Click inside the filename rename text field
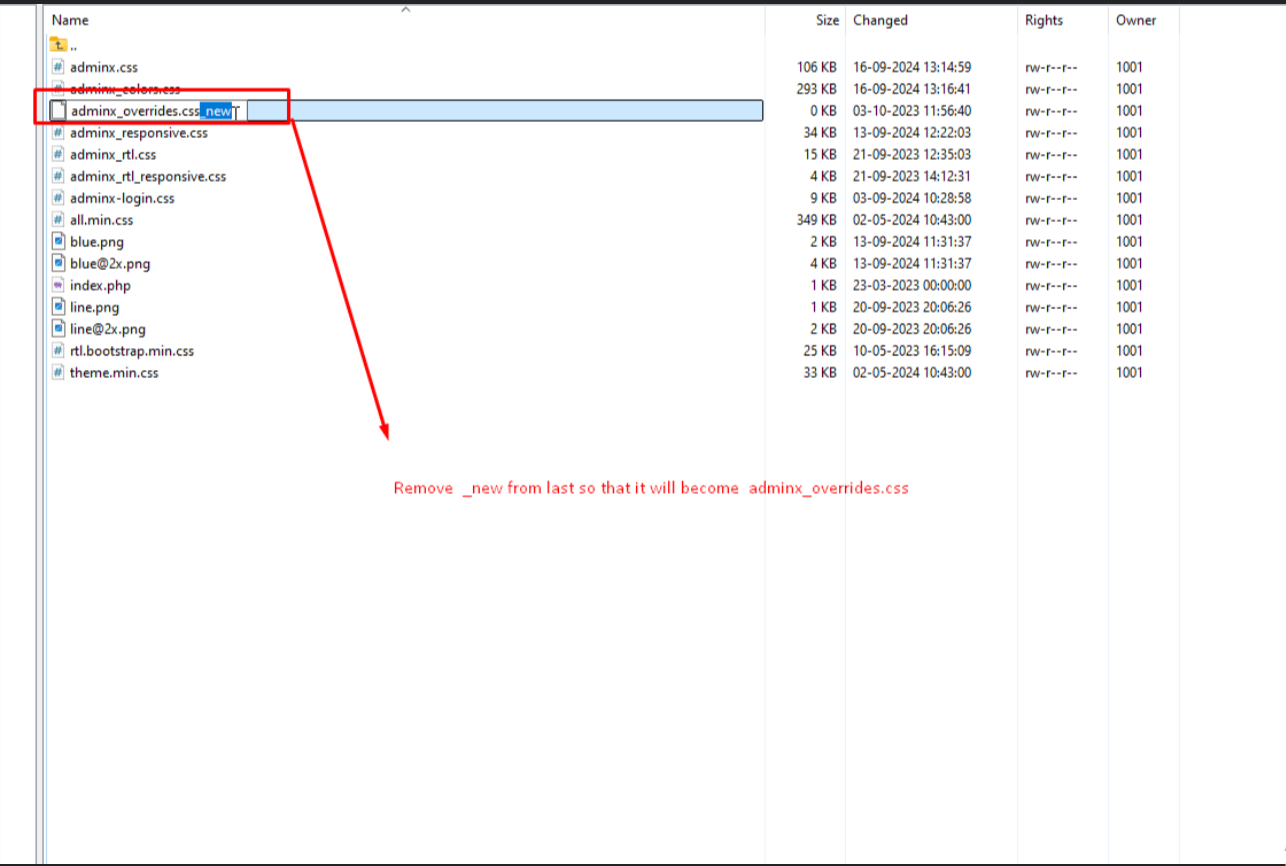 (x=500, y=111)
